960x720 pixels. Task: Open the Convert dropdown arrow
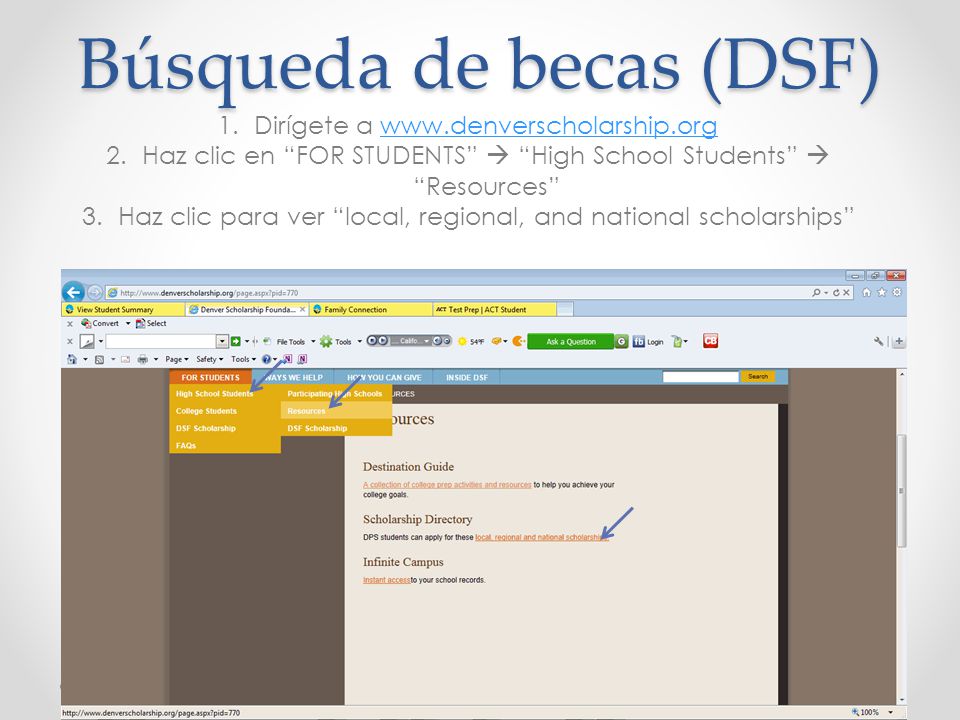click(128, 323)
